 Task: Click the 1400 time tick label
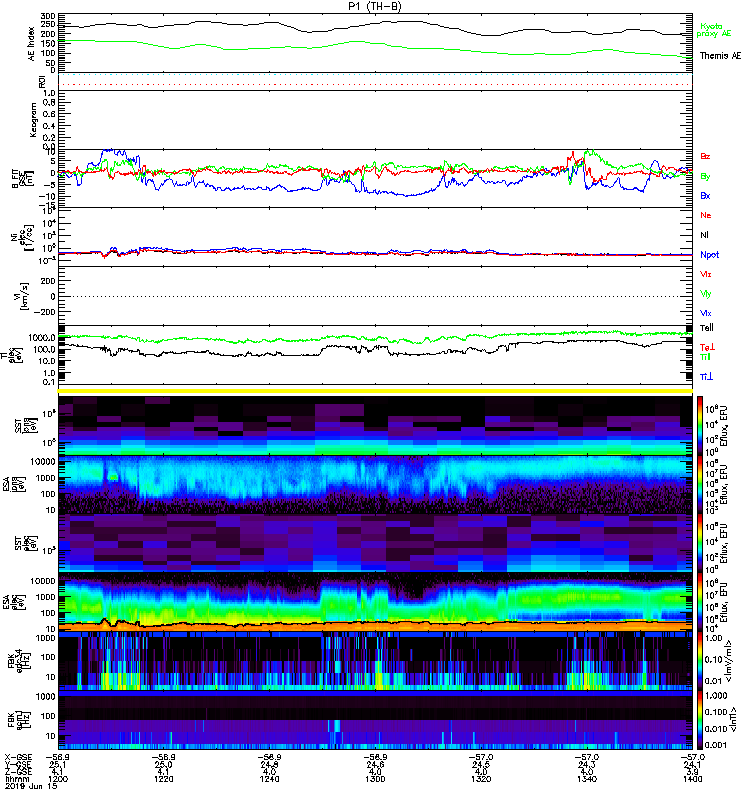coord(692,779)
